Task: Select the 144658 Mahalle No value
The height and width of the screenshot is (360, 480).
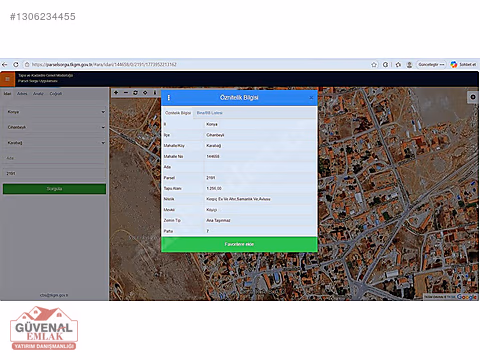Action: (x=213, y=156)
